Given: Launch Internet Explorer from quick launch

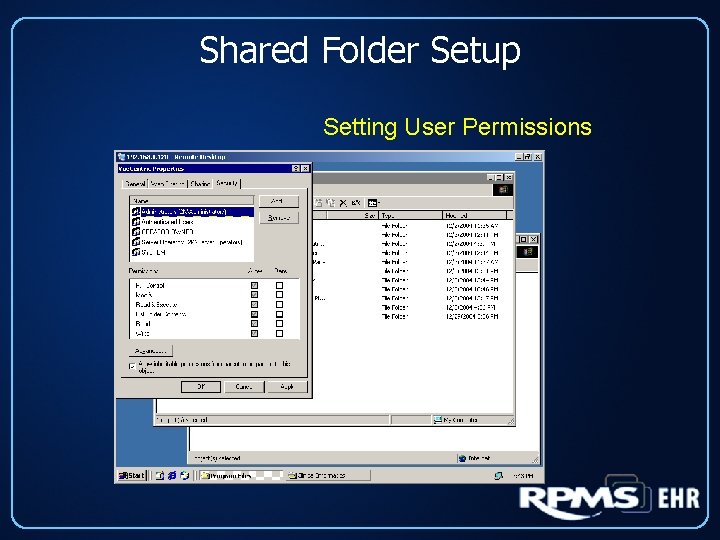Looking at the screenshot, I should click(x=172, y=476).
